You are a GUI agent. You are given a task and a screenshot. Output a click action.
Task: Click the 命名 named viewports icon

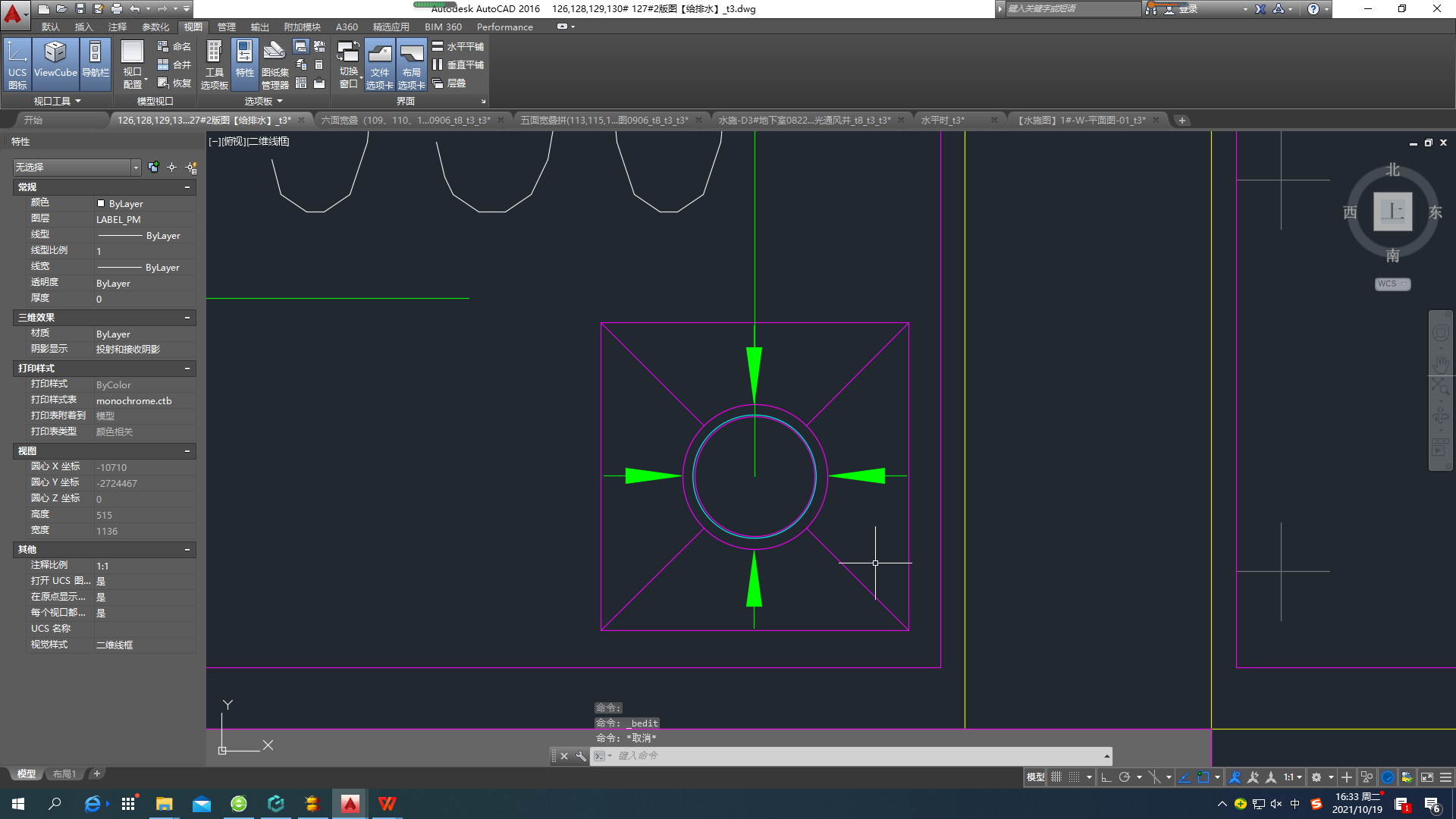pos(174,47)
